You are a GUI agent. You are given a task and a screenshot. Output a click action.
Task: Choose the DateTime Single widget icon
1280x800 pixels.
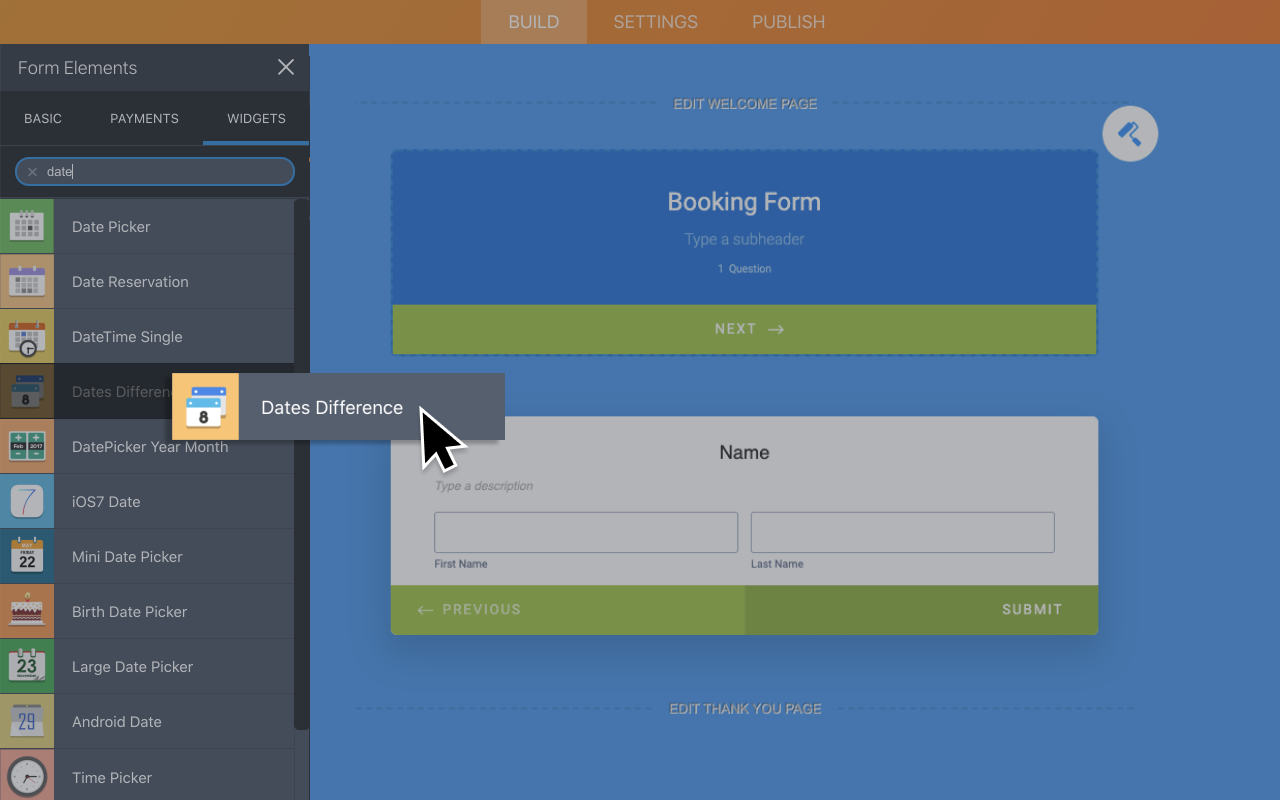[27, 337]
